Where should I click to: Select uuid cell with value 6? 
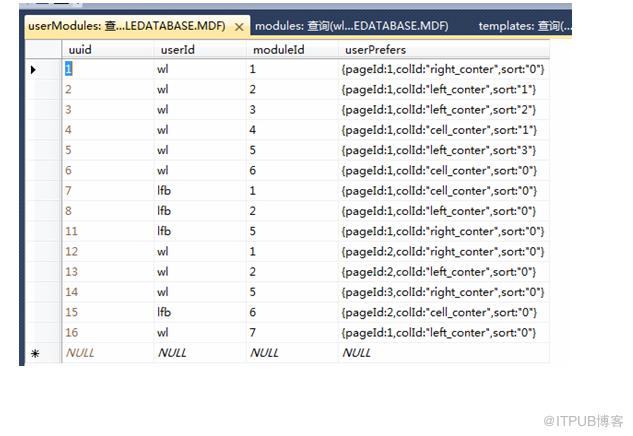point(108,170)
